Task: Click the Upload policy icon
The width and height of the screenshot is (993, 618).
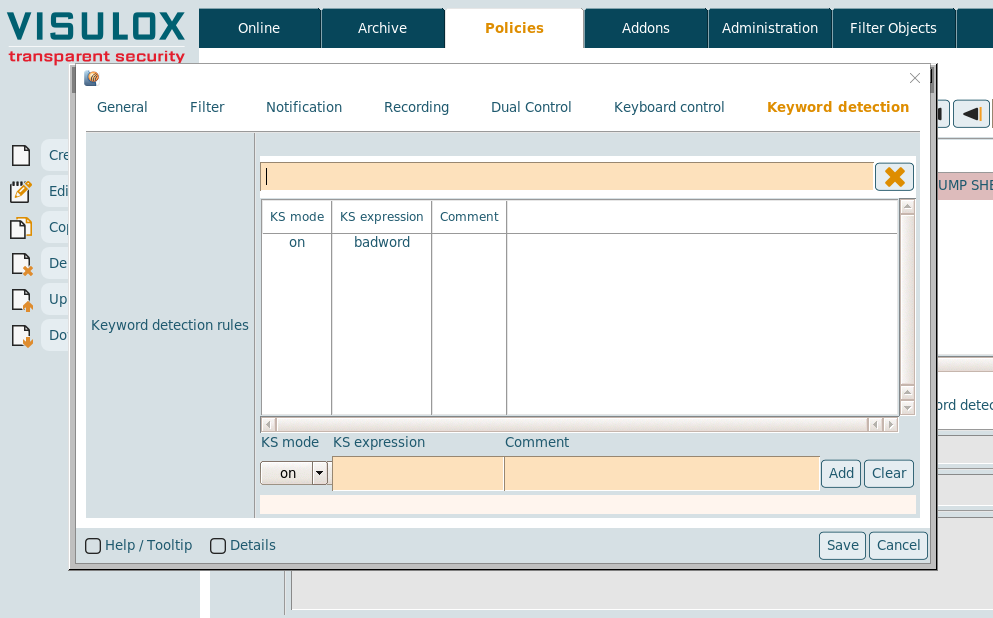Action: (x=21, y=300)
